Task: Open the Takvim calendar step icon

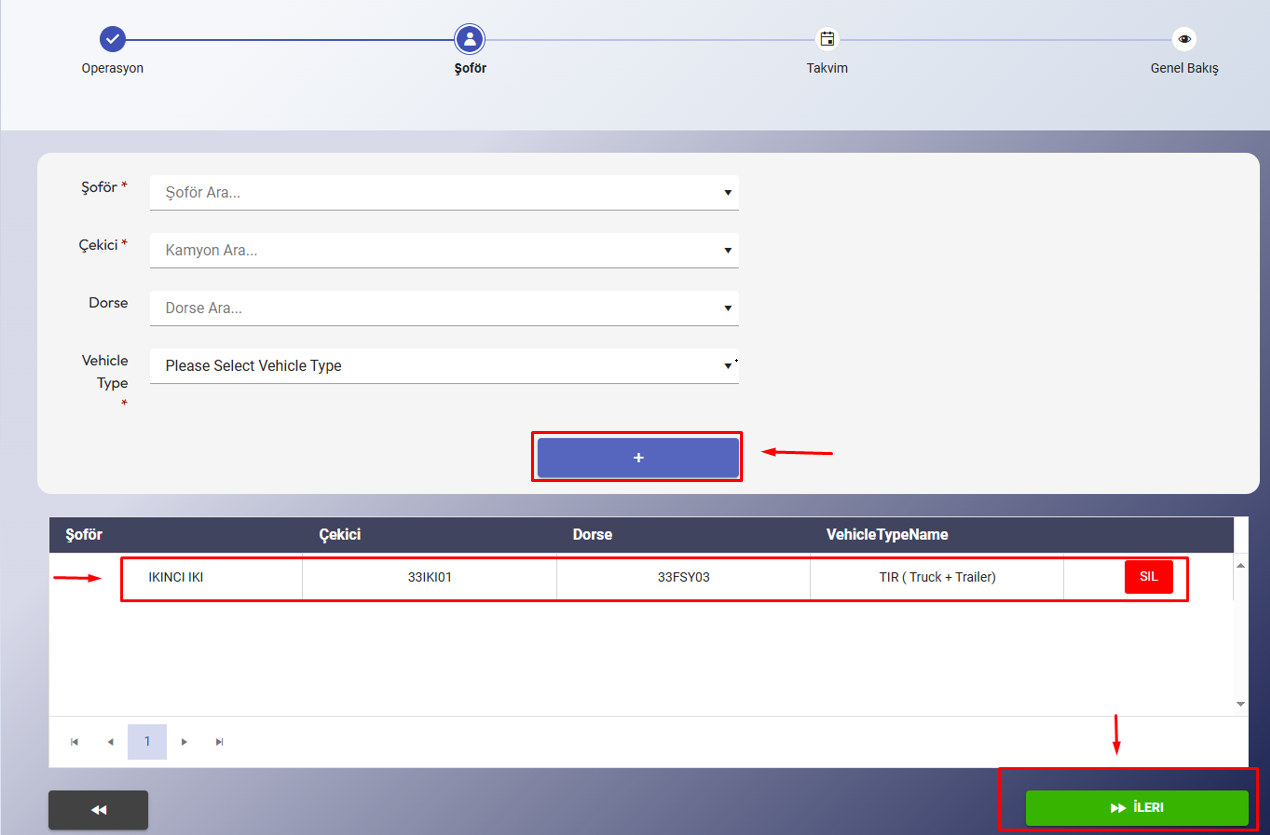Action: tap(827, 39)
